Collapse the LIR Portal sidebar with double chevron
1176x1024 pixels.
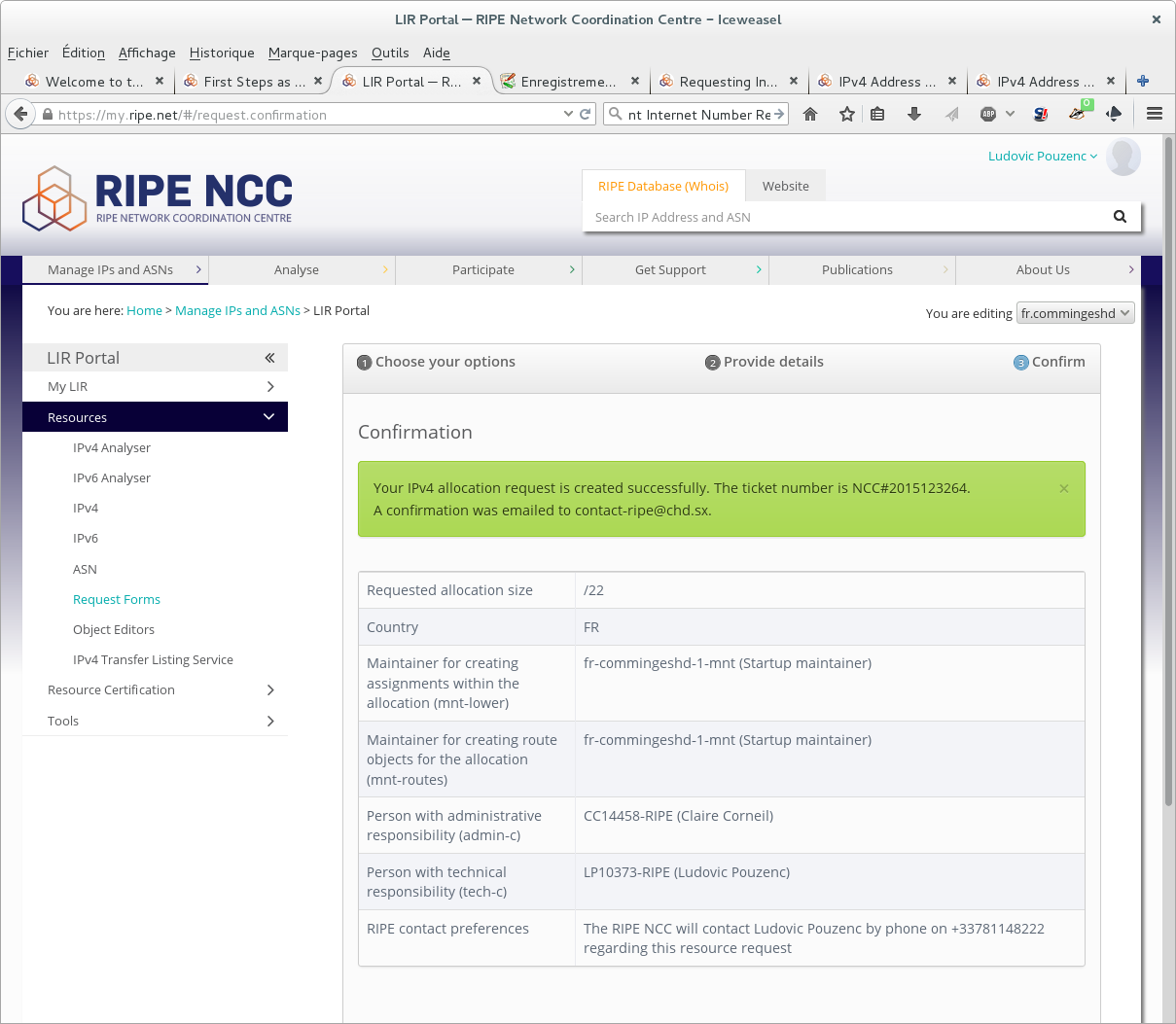(x=269, y=358)
